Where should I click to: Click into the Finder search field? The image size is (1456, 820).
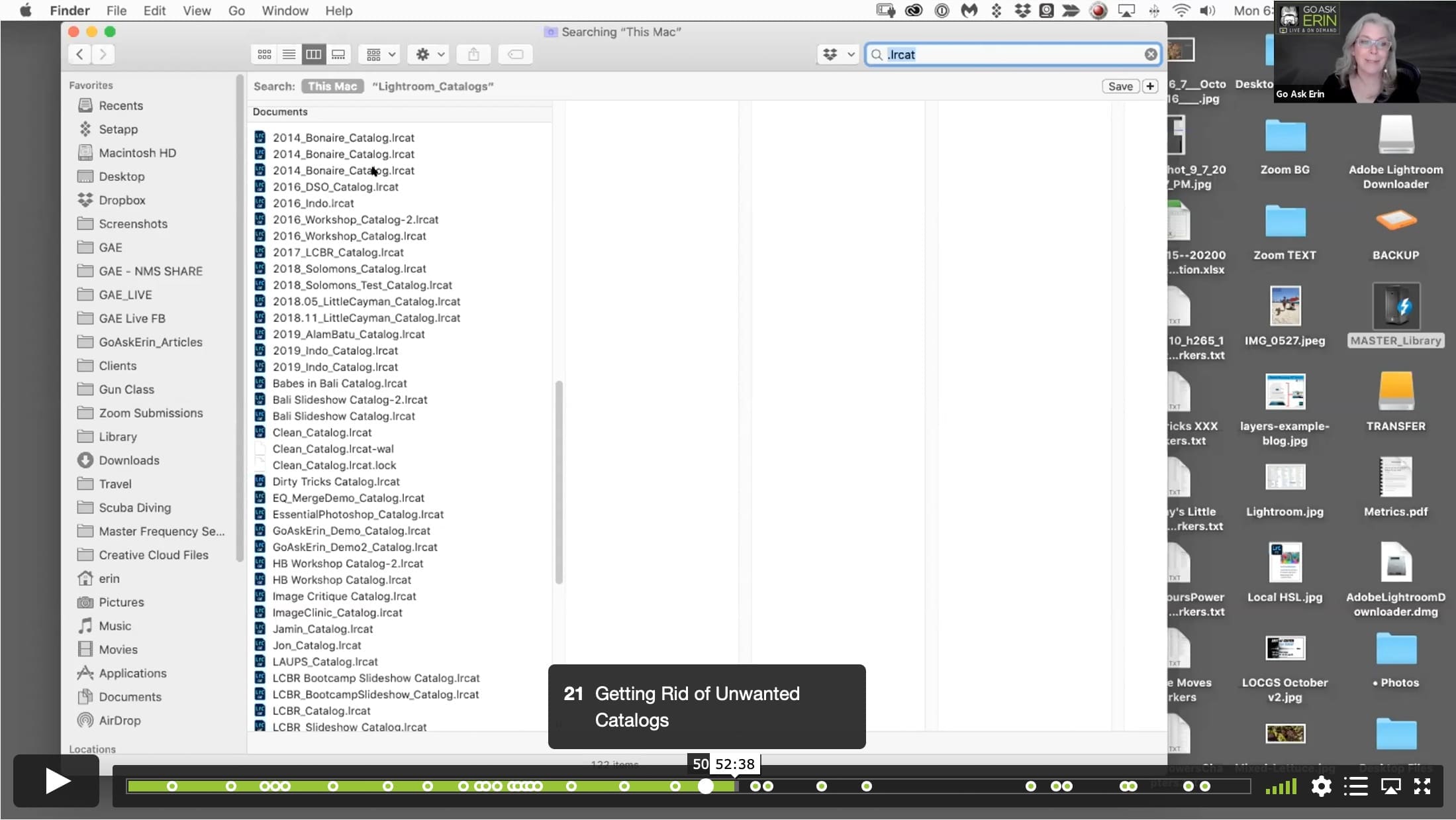pos(1013,54)
